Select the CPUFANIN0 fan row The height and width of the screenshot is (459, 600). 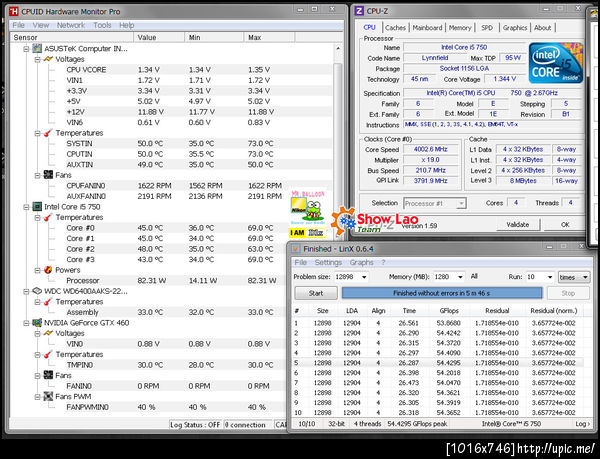(171, 186)
